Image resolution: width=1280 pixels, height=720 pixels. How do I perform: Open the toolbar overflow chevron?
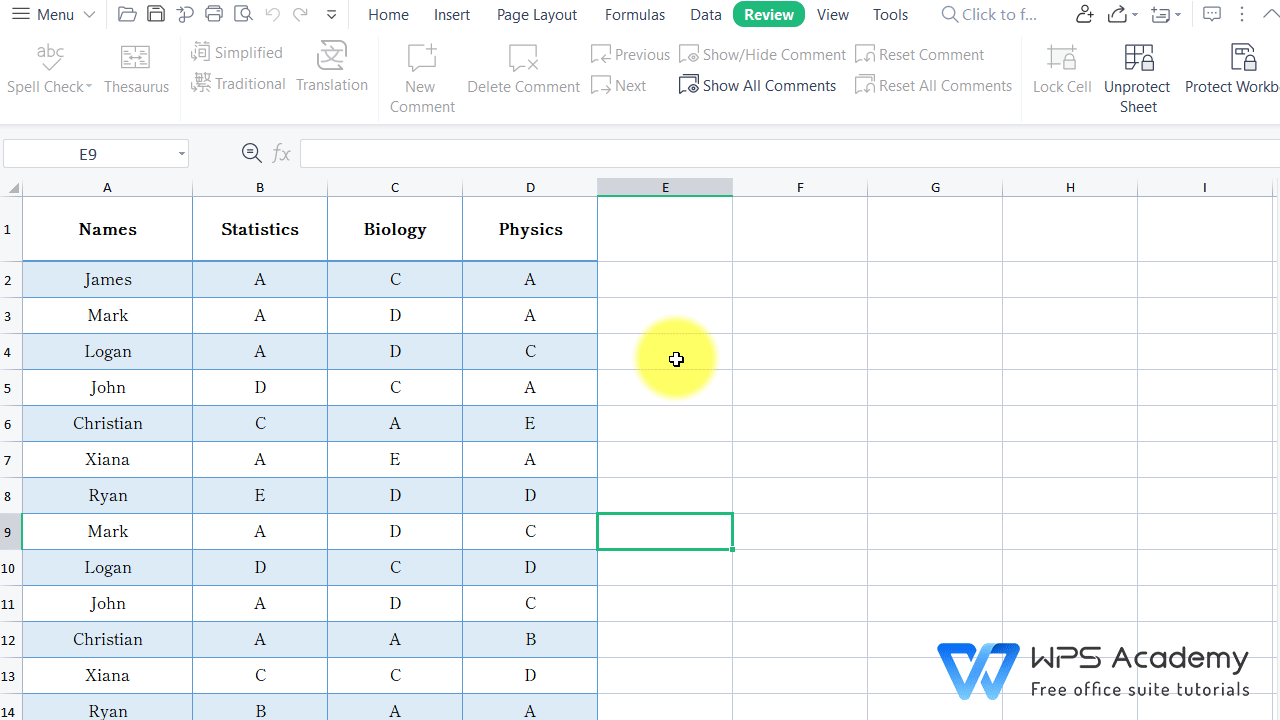point(330,15)
